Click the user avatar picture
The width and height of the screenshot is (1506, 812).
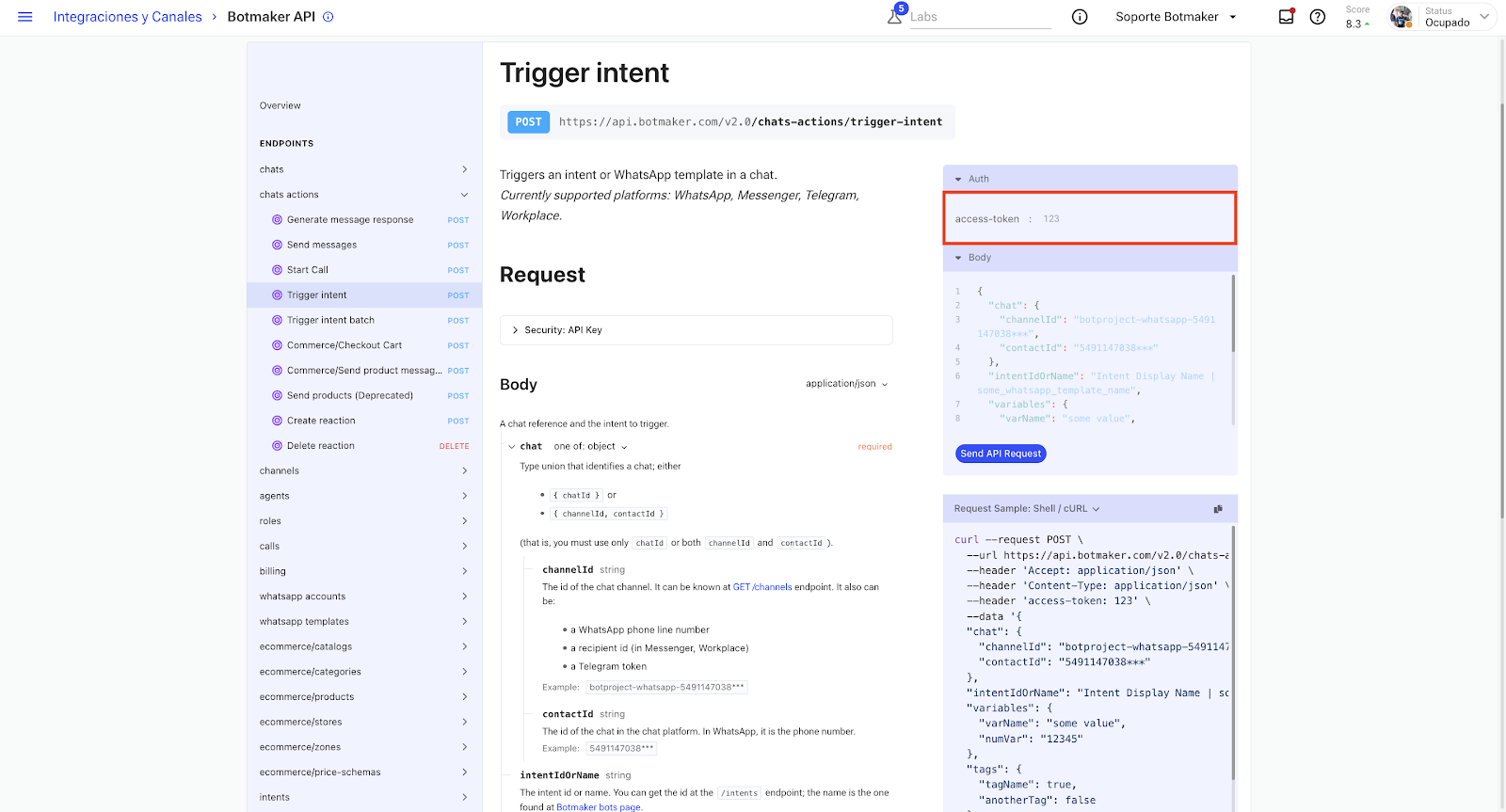(1402, 17)
